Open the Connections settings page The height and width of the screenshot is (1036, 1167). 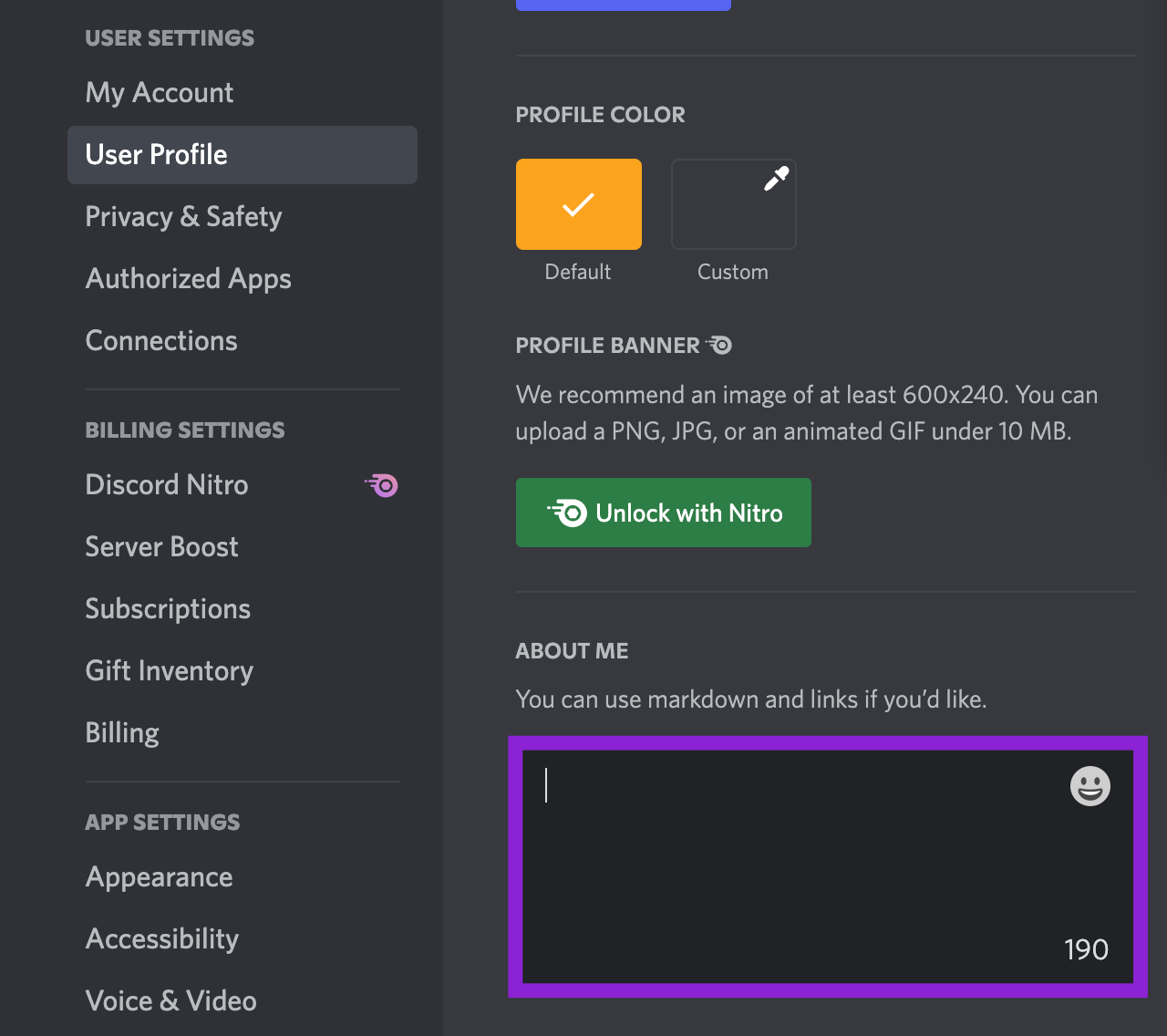click(161, 341)
